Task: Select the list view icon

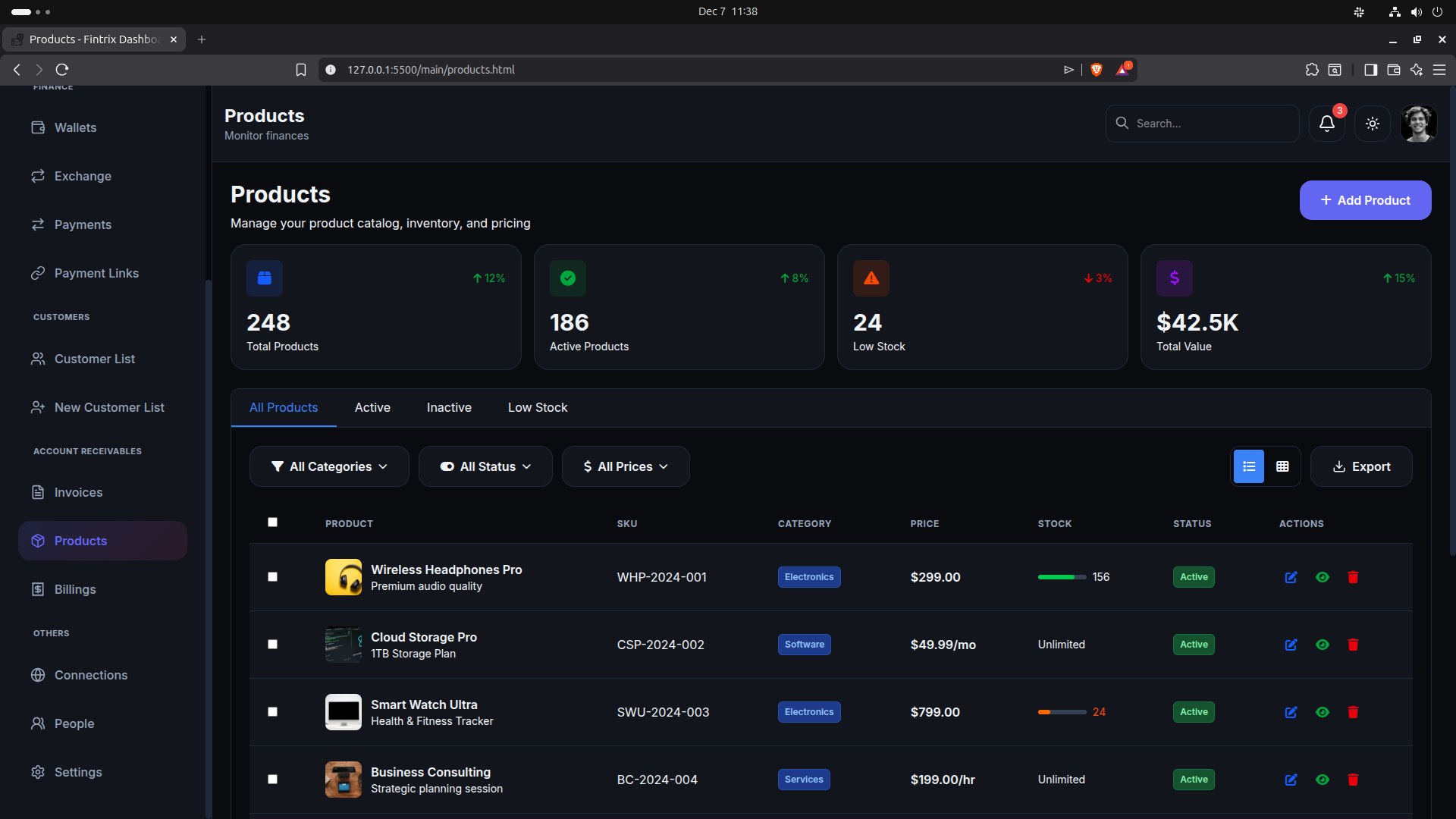Action: click(x=1249, y=466)
